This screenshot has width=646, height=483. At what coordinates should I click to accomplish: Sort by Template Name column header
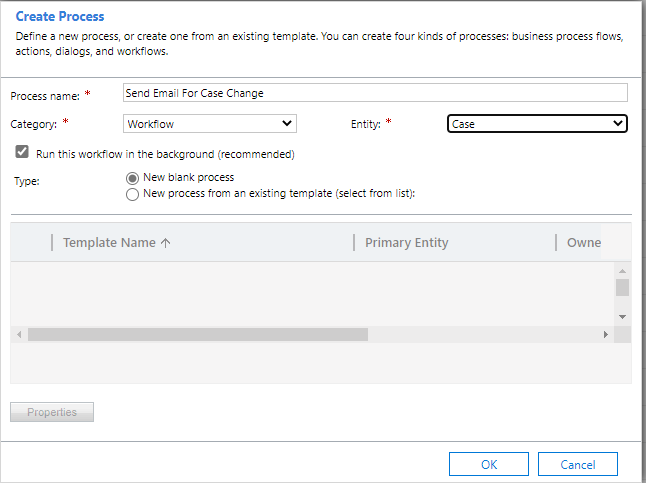(109, 242)
